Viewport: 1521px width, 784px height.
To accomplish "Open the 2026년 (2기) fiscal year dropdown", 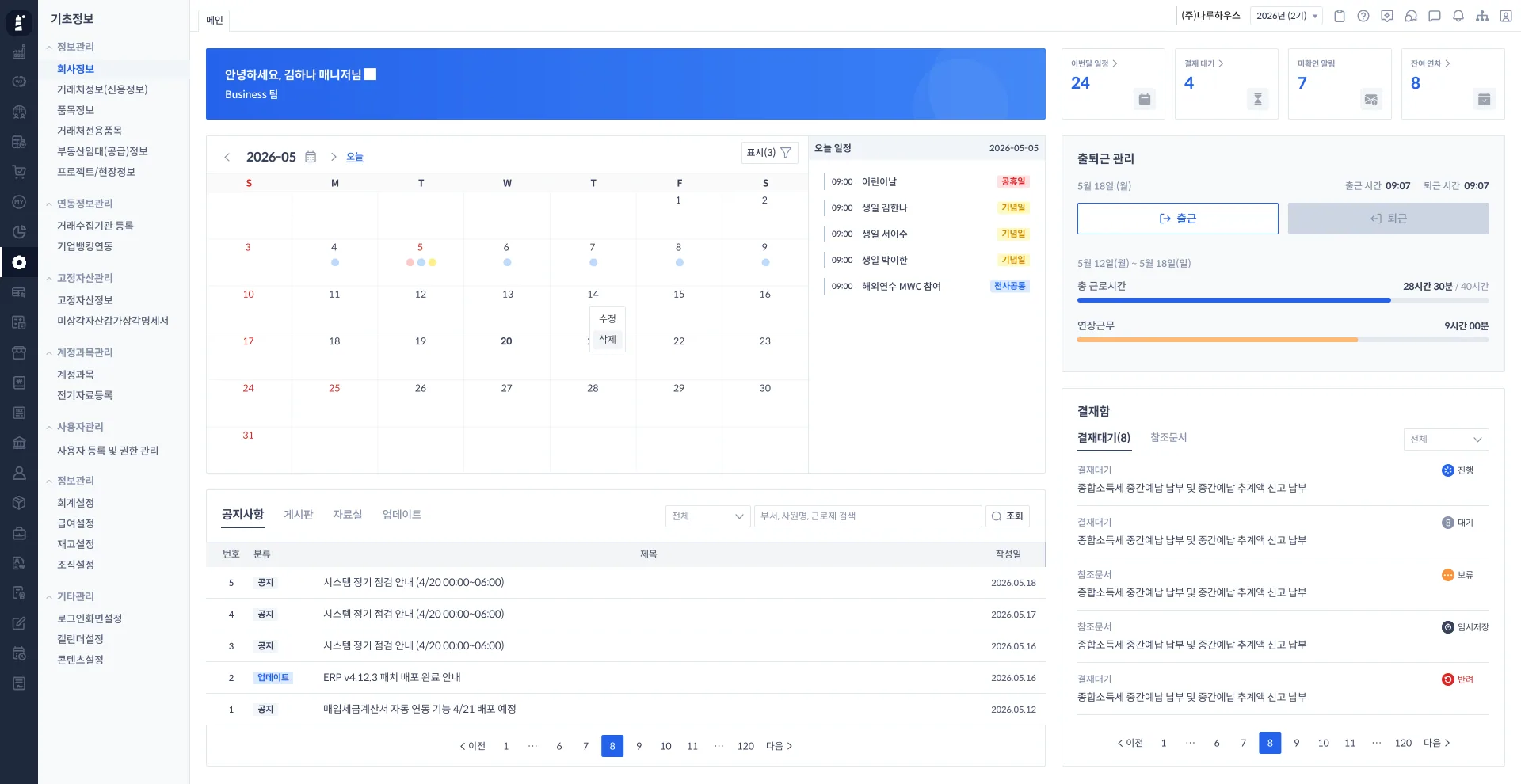I will pos(1287,16).
